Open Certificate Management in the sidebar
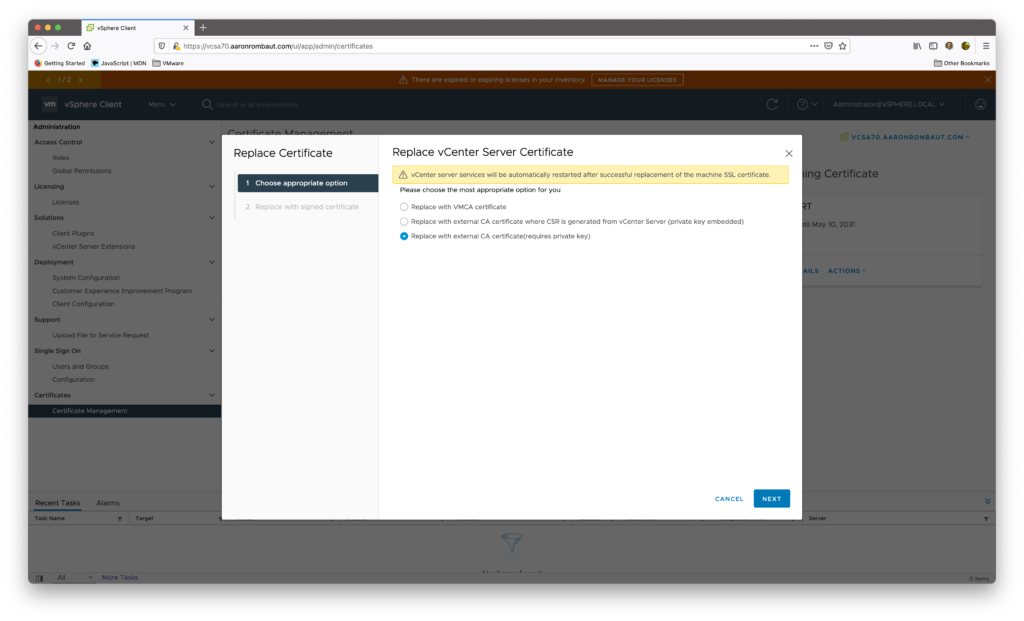Viewport: 1024px width, 621px height. pyautogui.click(x=90, y=411)
